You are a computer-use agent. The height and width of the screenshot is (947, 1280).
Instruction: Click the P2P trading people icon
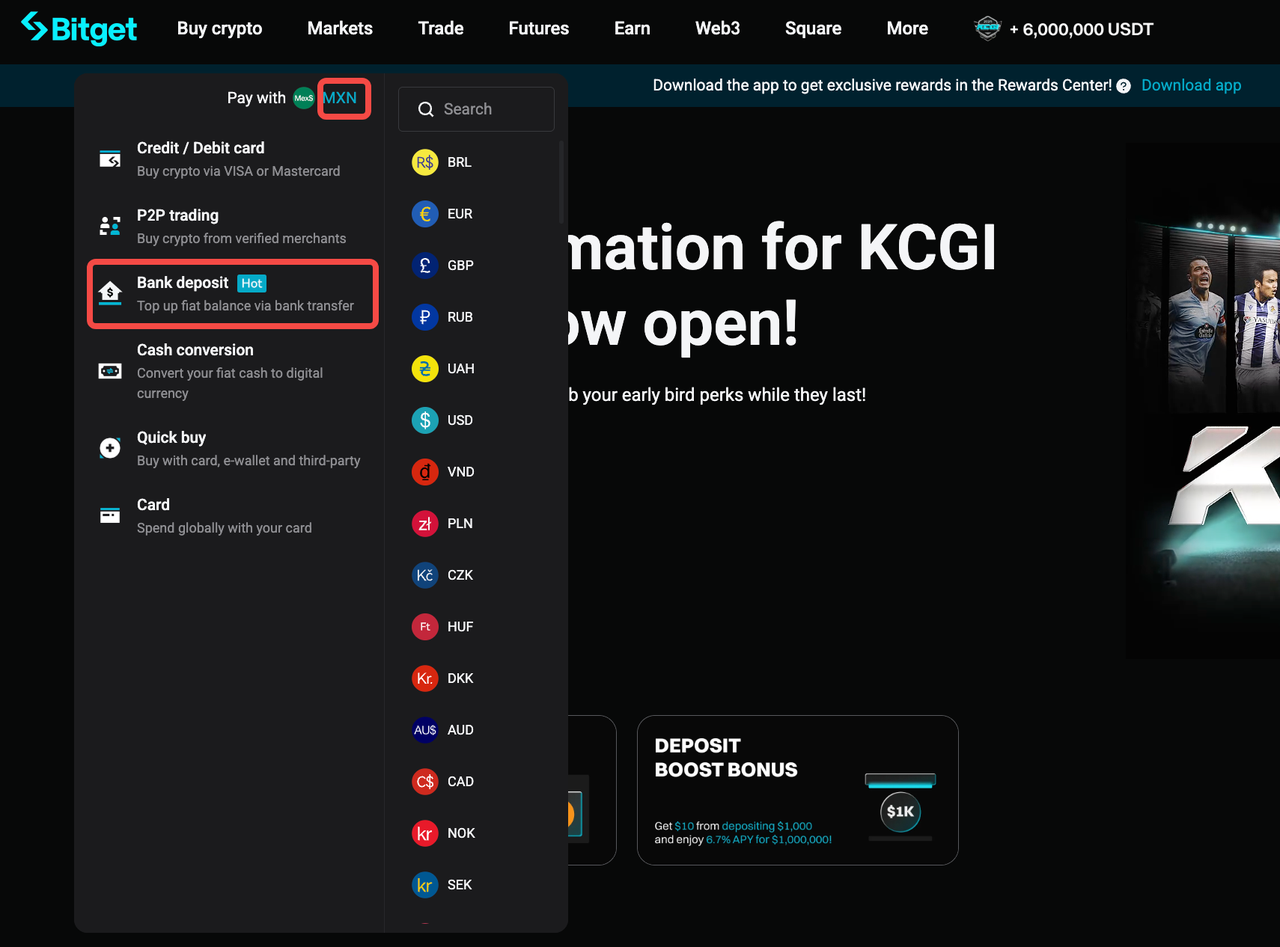(110, 226)
